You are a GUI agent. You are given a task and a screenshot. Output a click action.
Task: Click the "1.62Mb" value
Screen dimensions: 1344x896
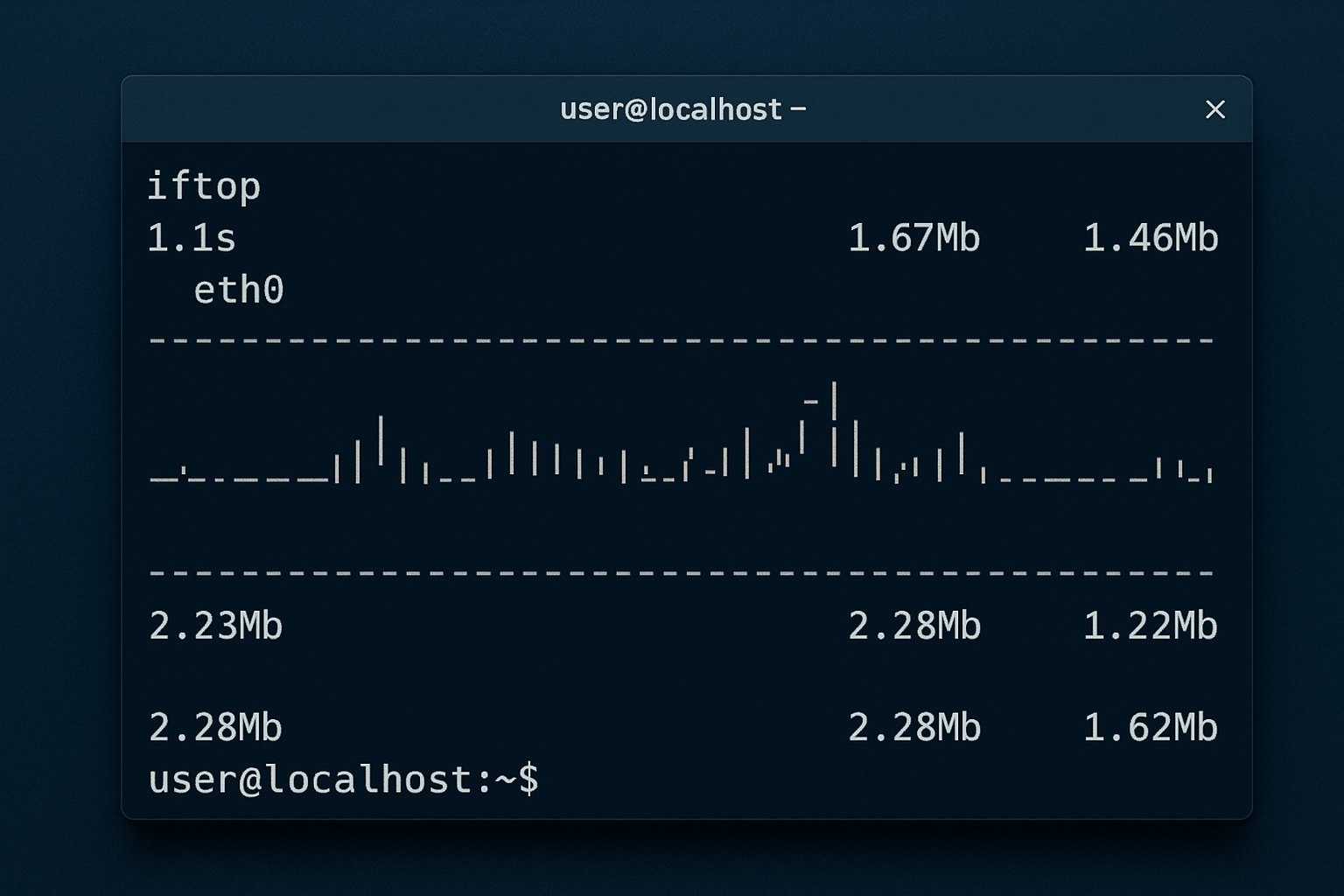tap(1151, 728)
